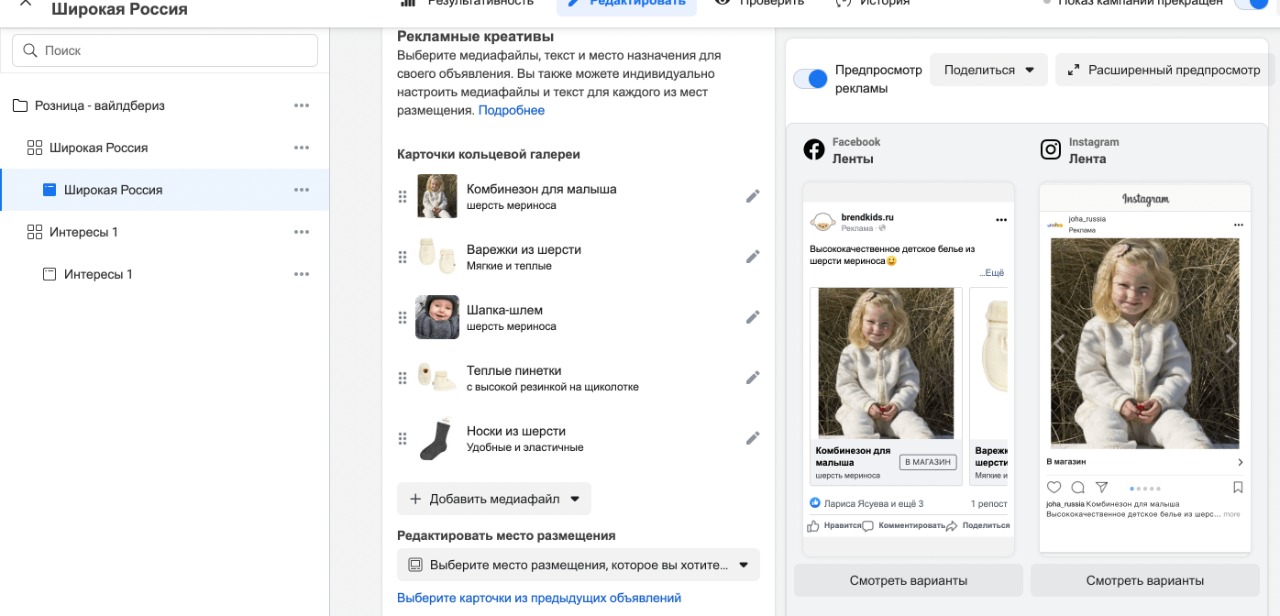Click the Подробнее link

[x=511, y=110]
